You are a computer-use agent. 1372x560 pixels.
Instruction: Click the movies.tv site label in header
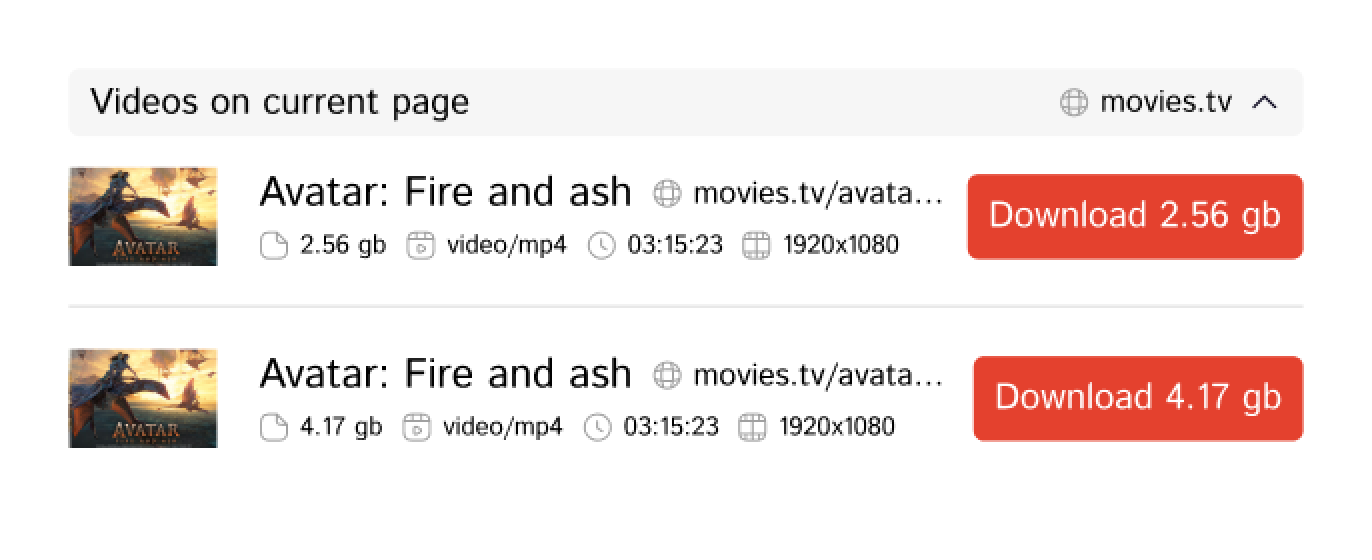[1165, 102]
